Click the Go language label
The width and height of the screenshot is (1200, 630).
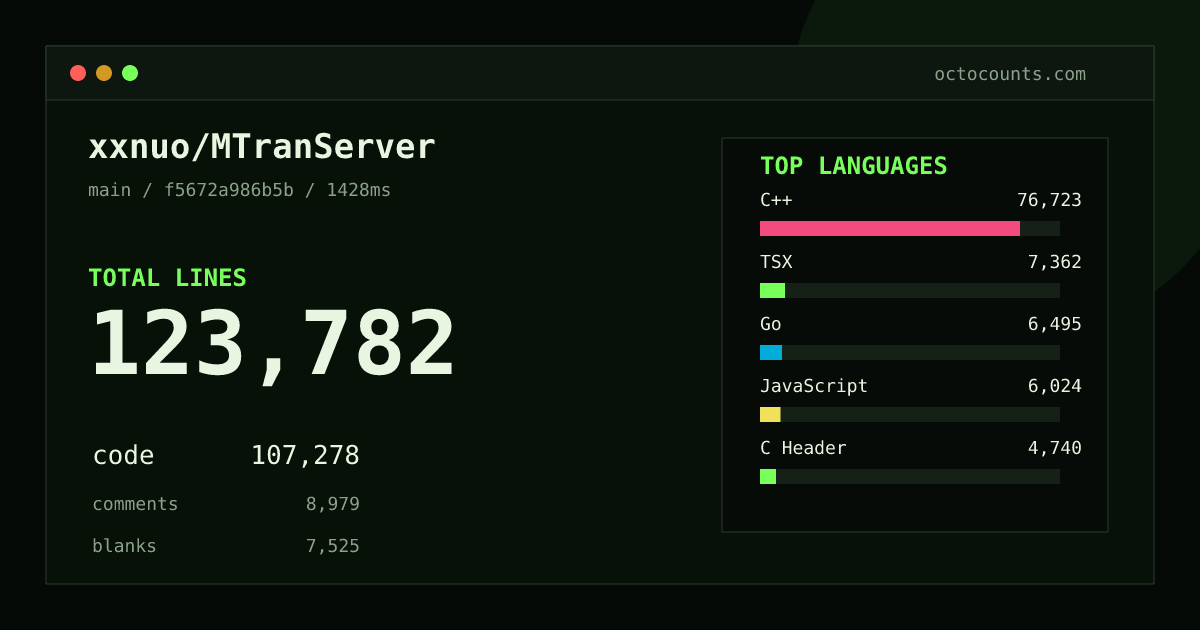(x=771, y=324)
